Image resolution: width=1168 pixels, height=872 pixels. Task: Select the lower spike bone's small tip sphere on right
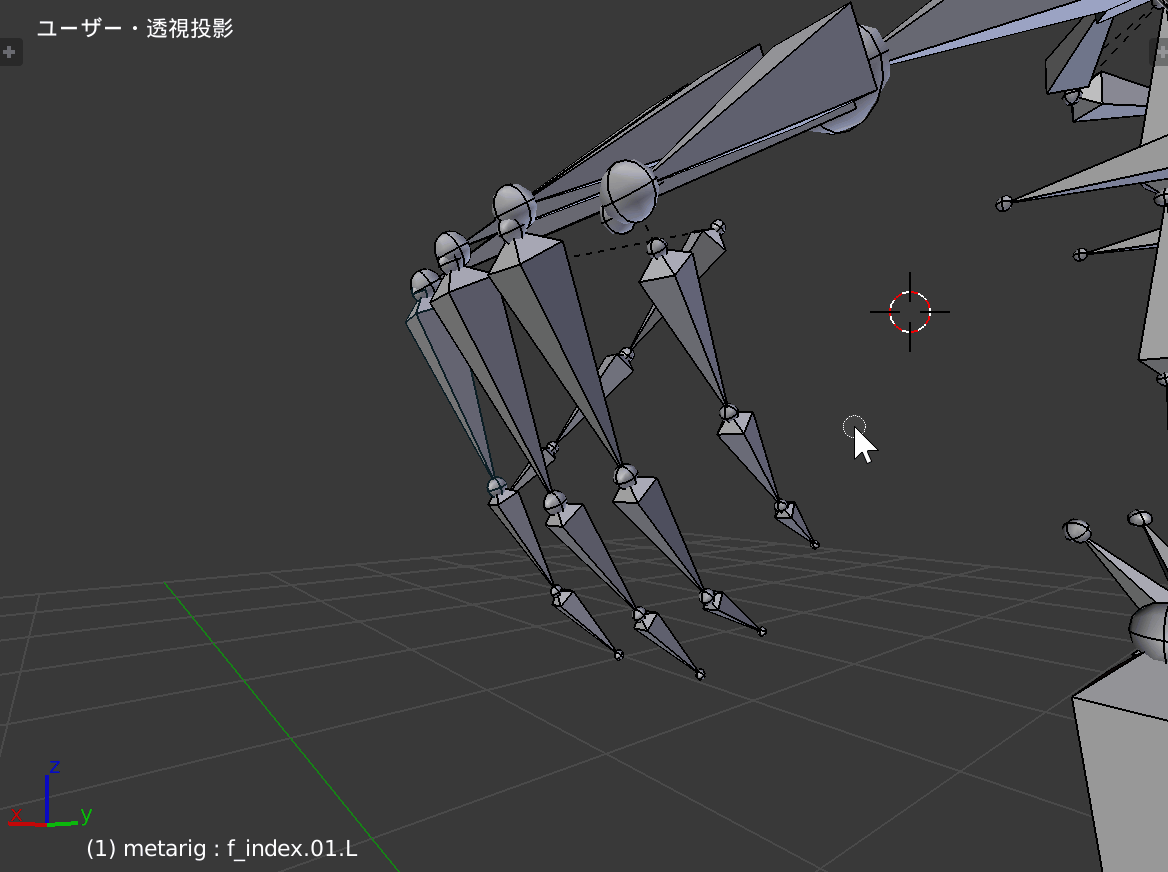(x=1080, y=255)
